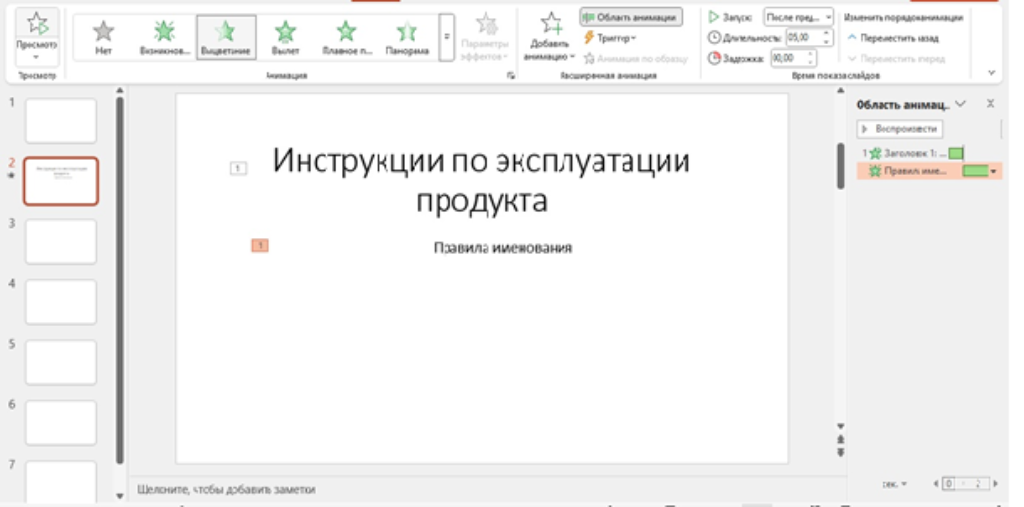Screen dimensions: 1024x507
Task: Toggle the Область анимации pane button
Action: tap(630, 17)
